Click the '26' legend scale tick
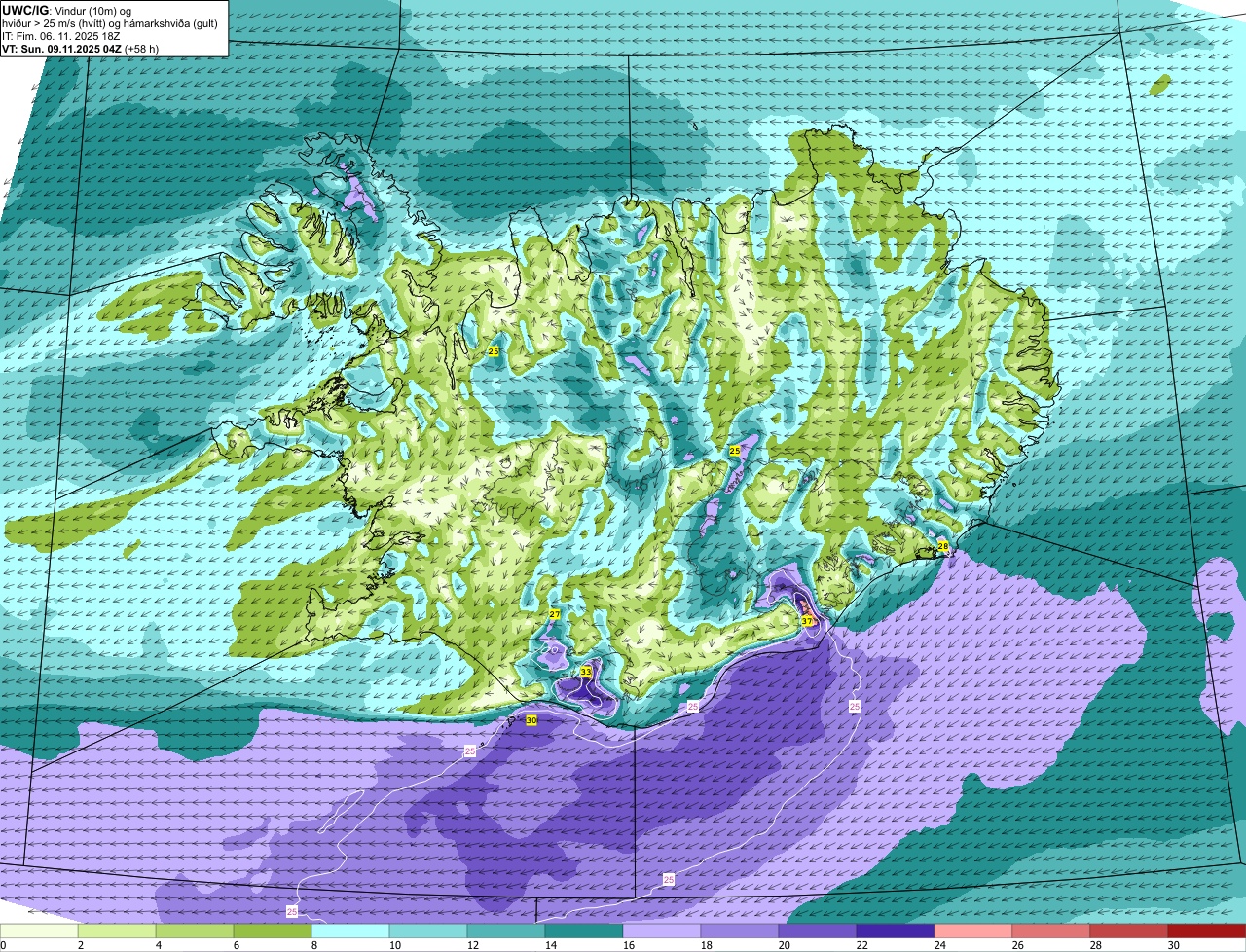The height and width of the screenshot is (952, 1246). (1017, 945)
